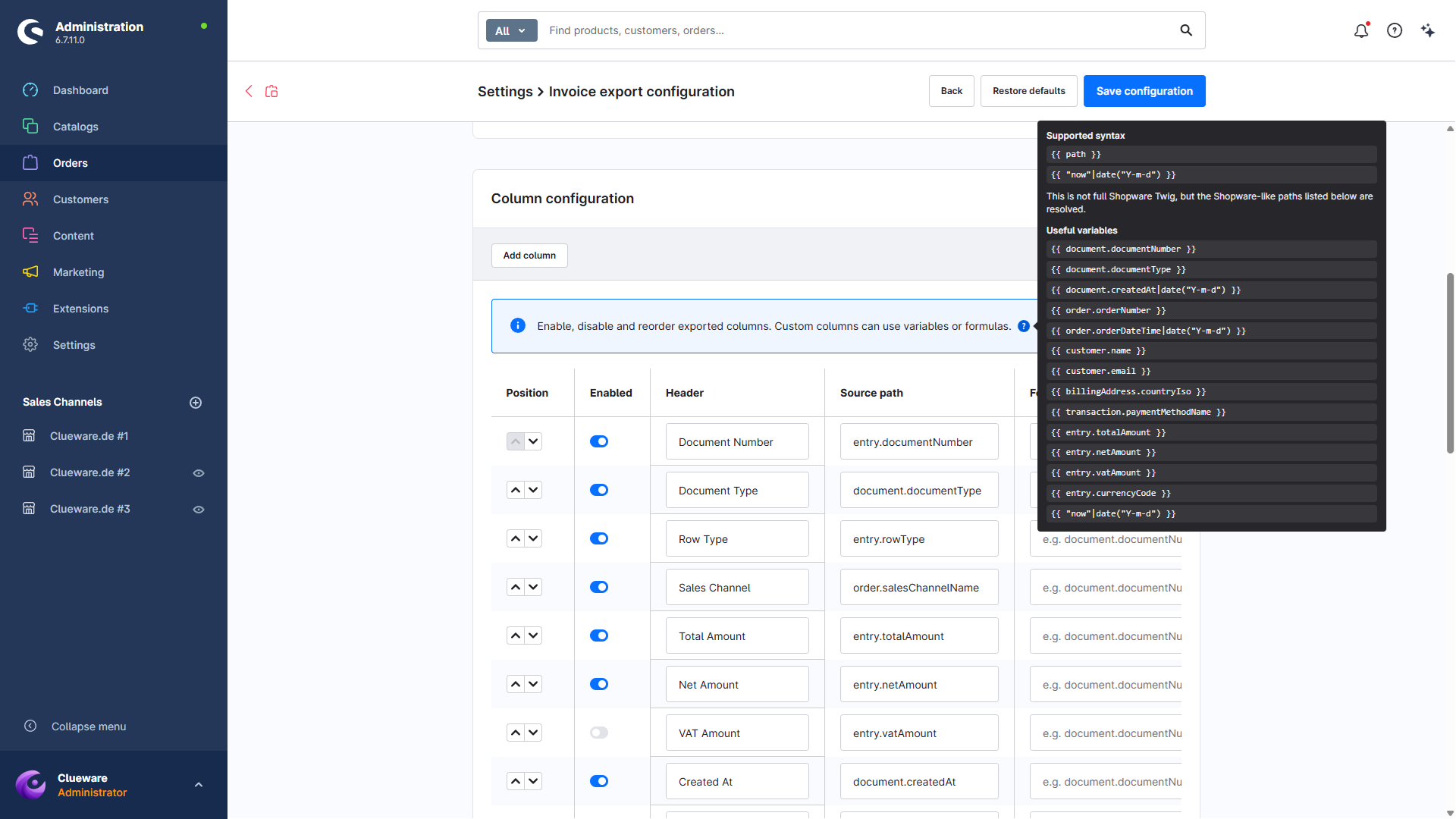Open the AI sparkle assistant icon
The height and width of the screenshot is (819, 1456).
(x=1428, y=30)
